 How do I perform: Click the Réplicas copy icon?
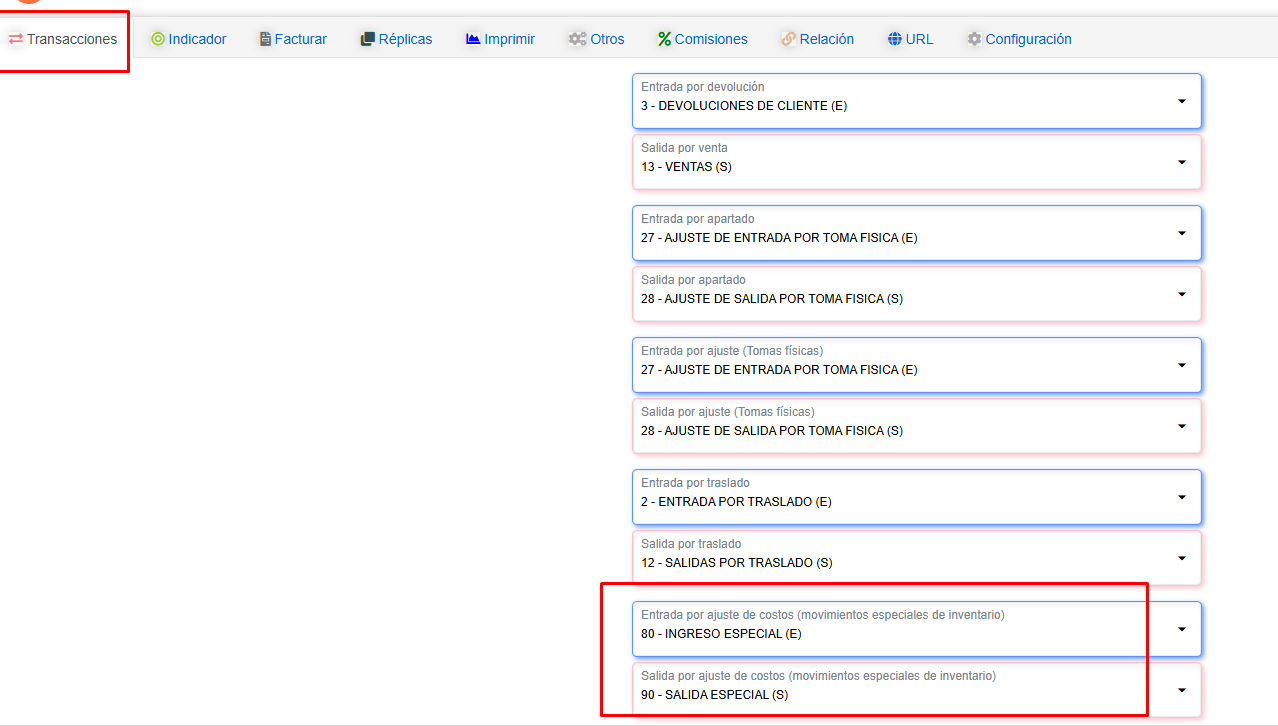click(367, 39)
